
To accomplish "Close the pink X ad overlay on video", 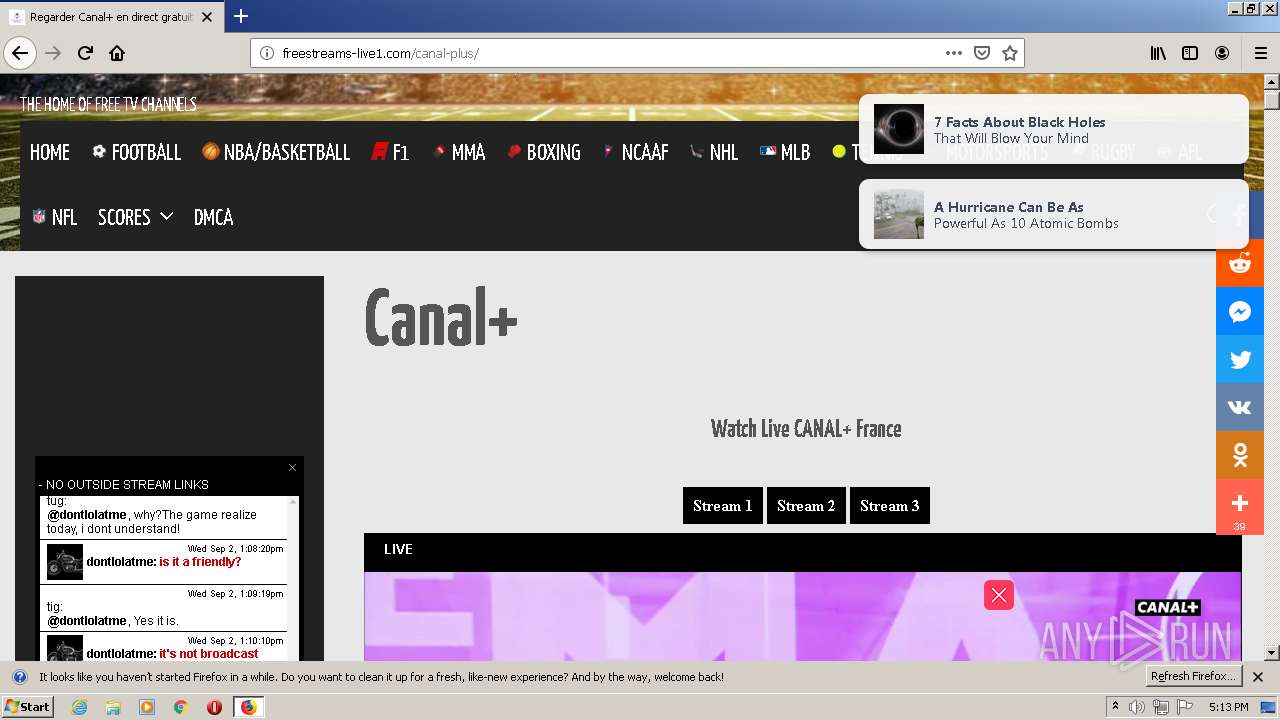I will point(999,595).
